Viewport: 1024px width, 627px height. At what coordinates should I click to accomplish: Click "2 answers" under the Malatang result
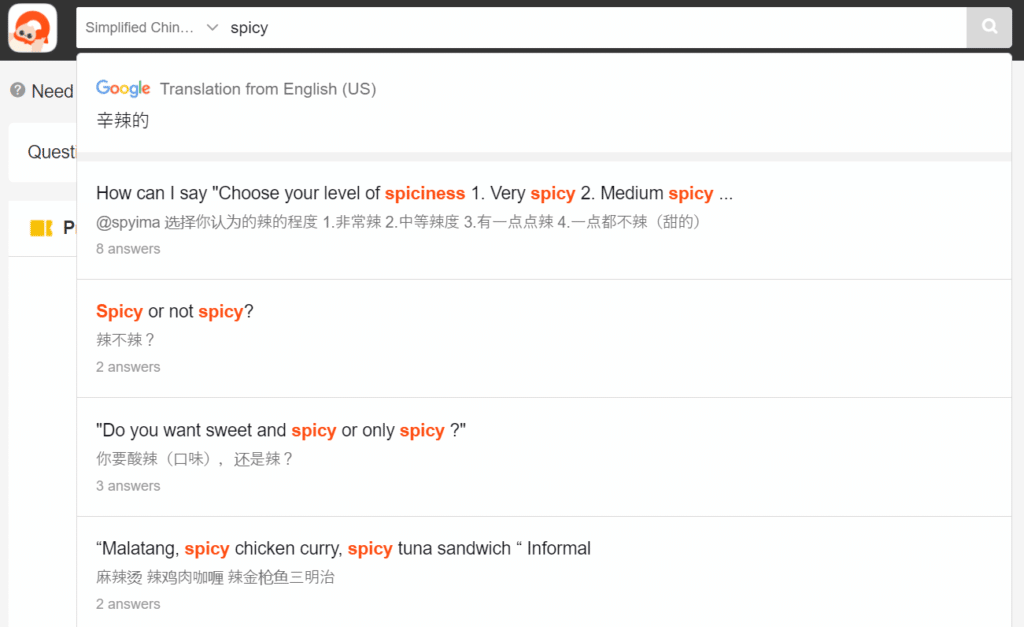pos(128,604)
